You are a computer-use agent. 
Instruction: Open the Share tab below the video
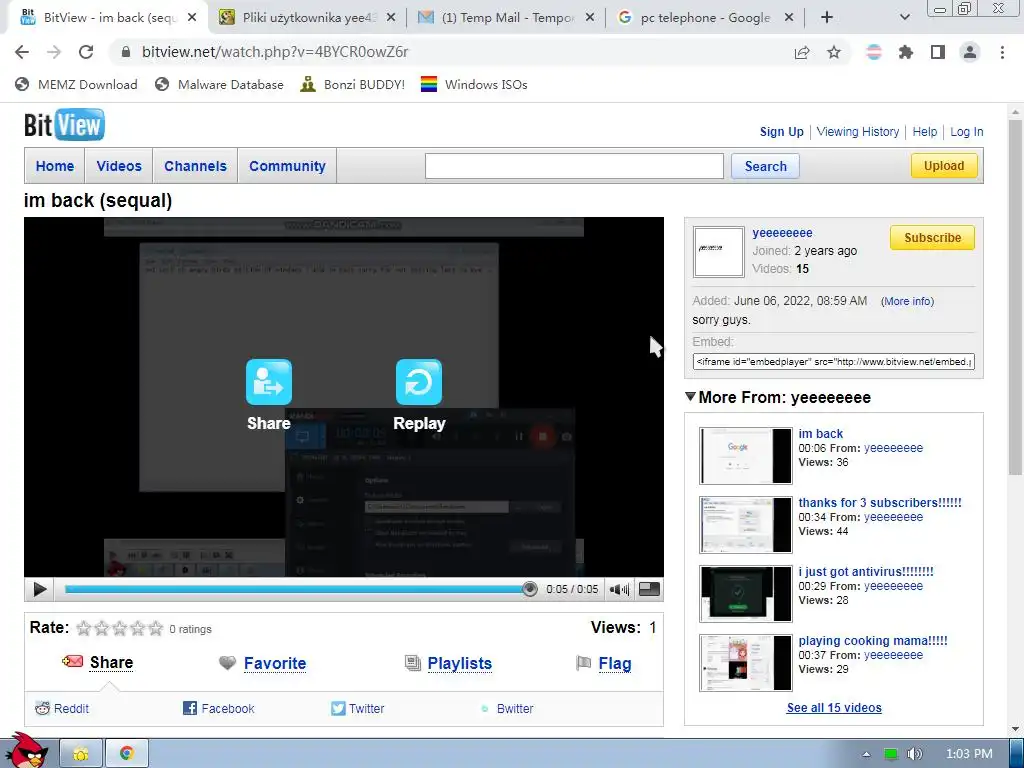pos(111,662)
